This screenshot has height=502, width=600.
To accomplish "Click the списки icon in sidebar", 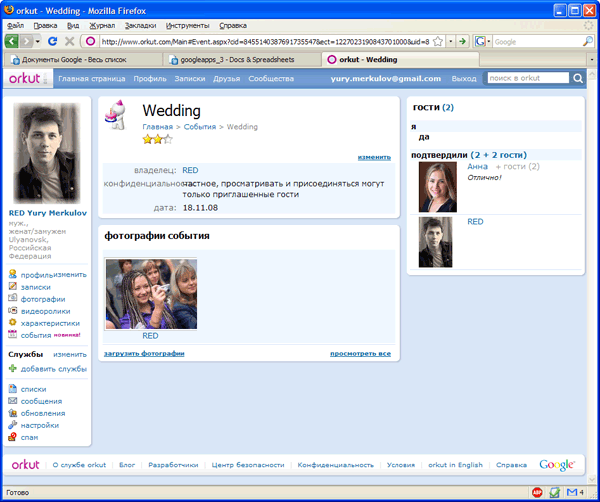I will [13, 388].
